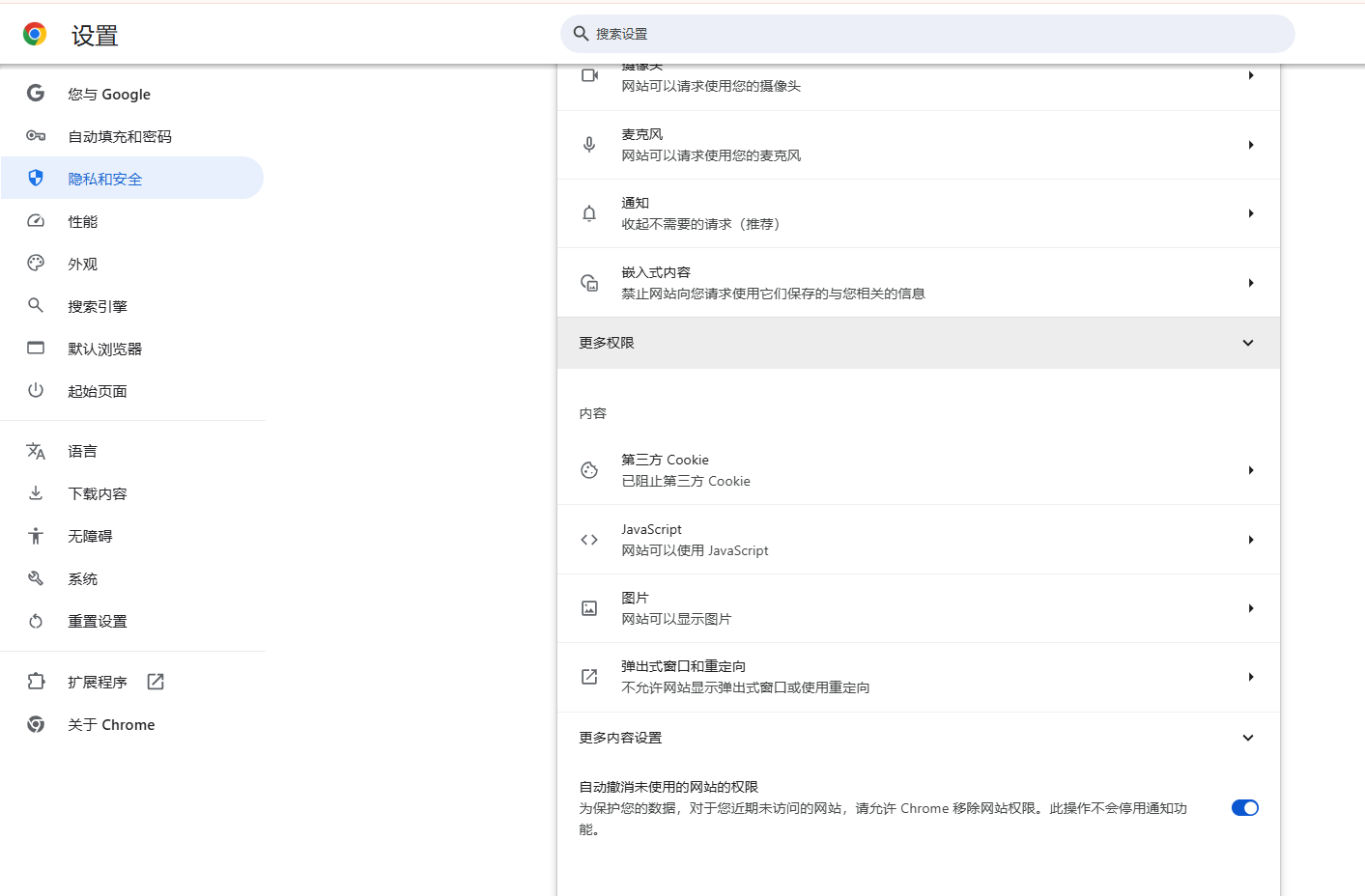Image resolution: width=1365 pixels, height=896 pixels.
Task: Click the reset icon for 重置设置
Action: (36, 621)
